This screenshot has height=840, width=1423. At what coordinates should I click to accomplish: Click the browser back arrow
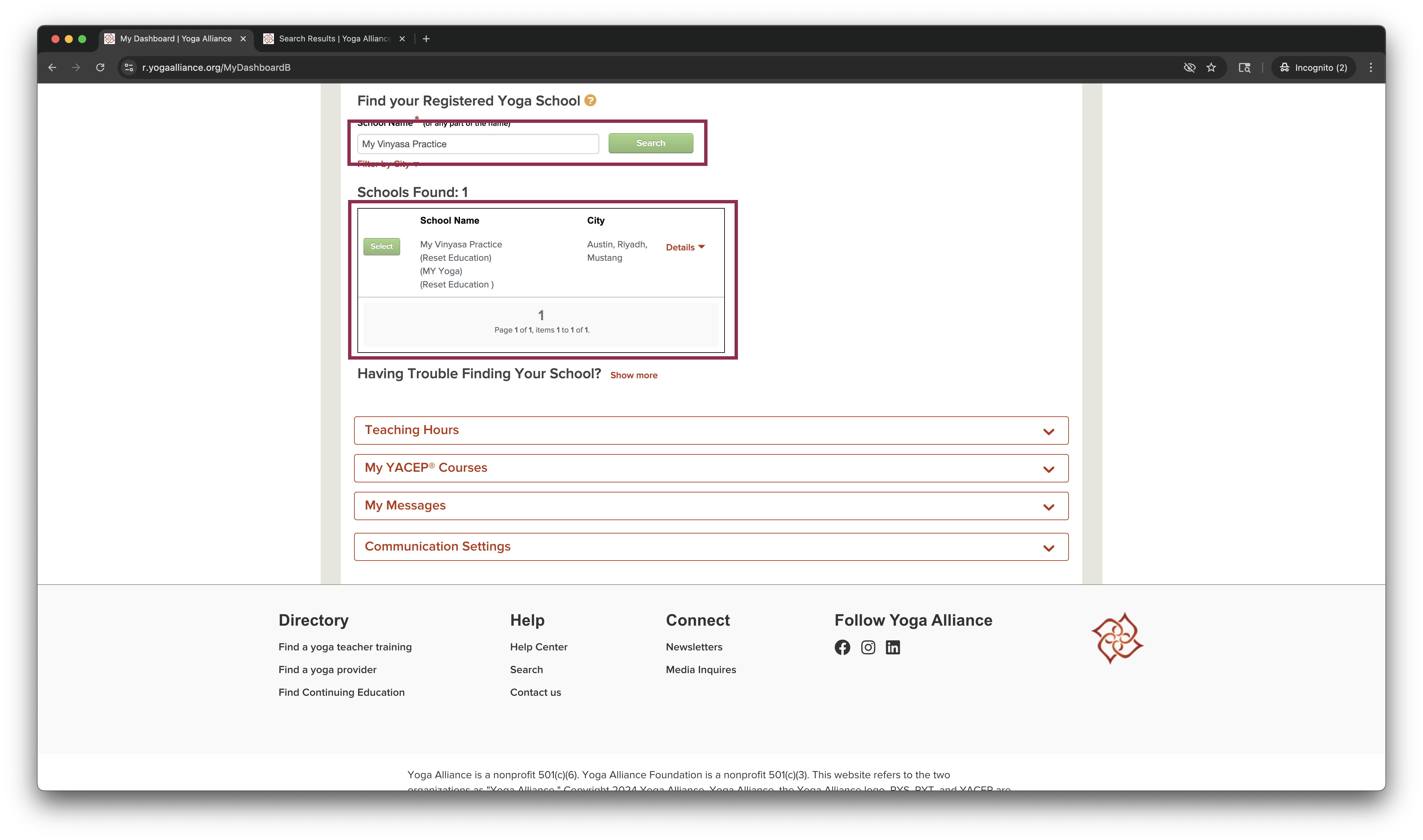(52, 67)
